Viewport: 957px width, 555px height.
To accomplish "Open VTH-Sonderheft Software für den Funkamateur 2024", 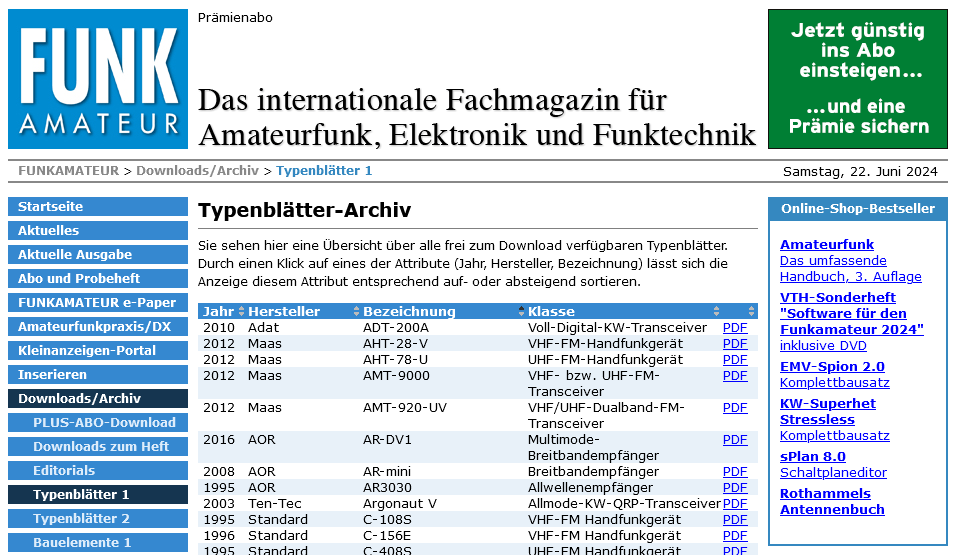I will 851,313.
